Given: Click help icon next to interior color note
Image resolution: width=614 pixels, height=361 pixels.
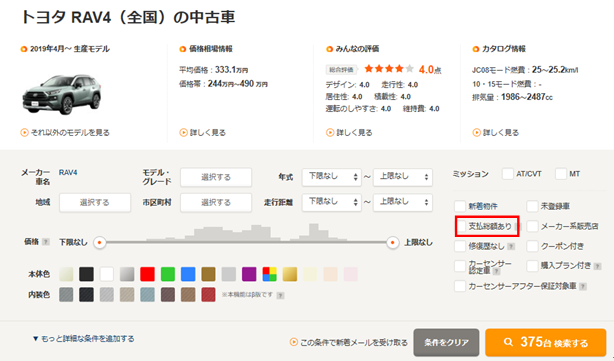Looking at the screenshot, I should pyautogui.click(x=280, y=296).
